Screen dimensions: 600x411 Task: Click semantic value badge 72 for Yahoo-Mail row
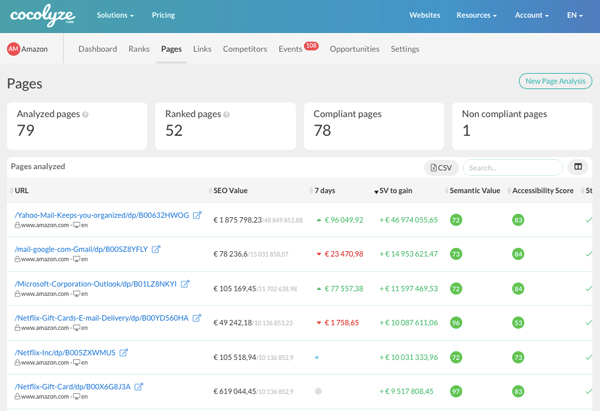(456, 220)
